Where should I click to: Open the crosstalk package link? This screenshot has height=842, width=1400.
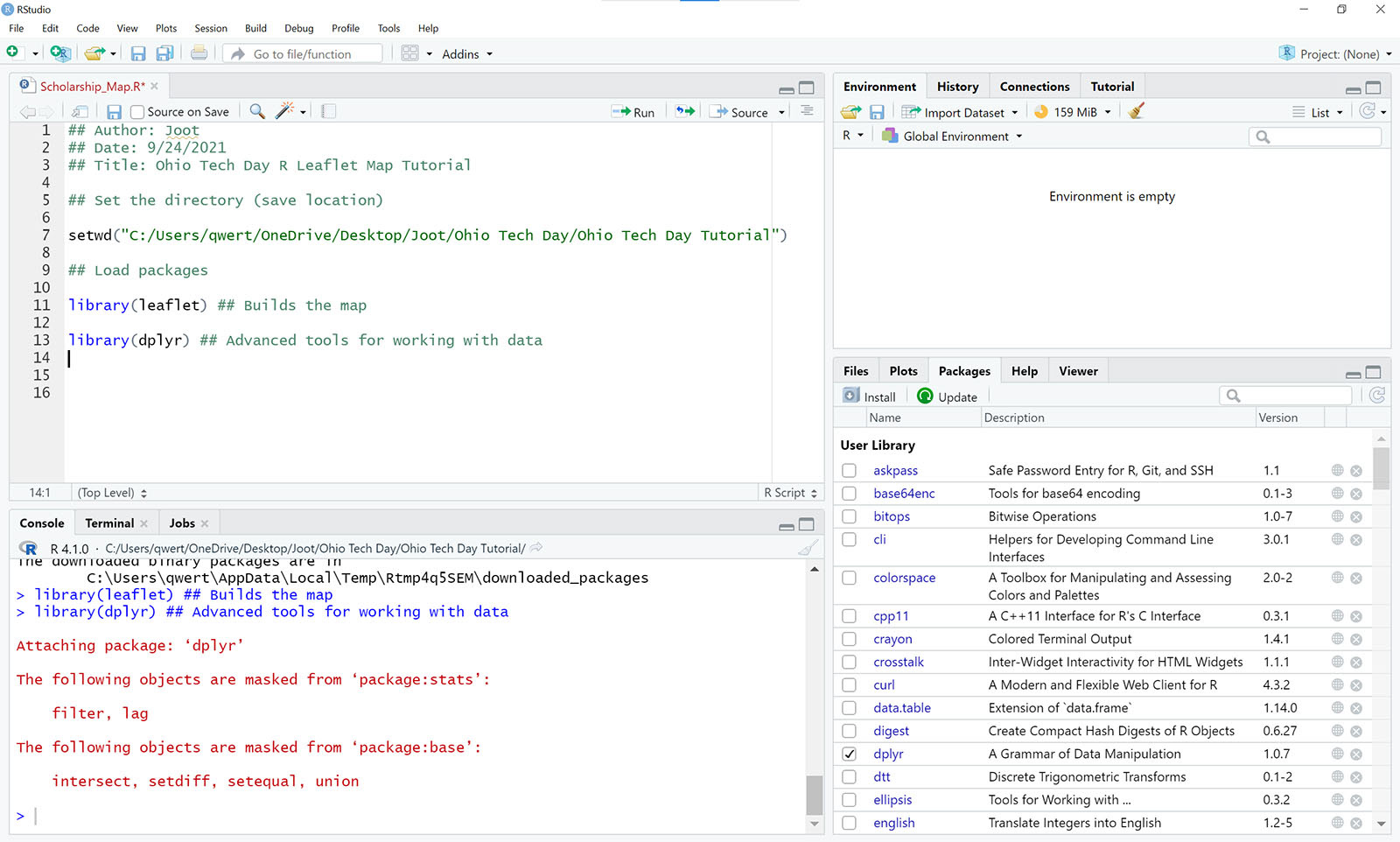coord(898,662)
